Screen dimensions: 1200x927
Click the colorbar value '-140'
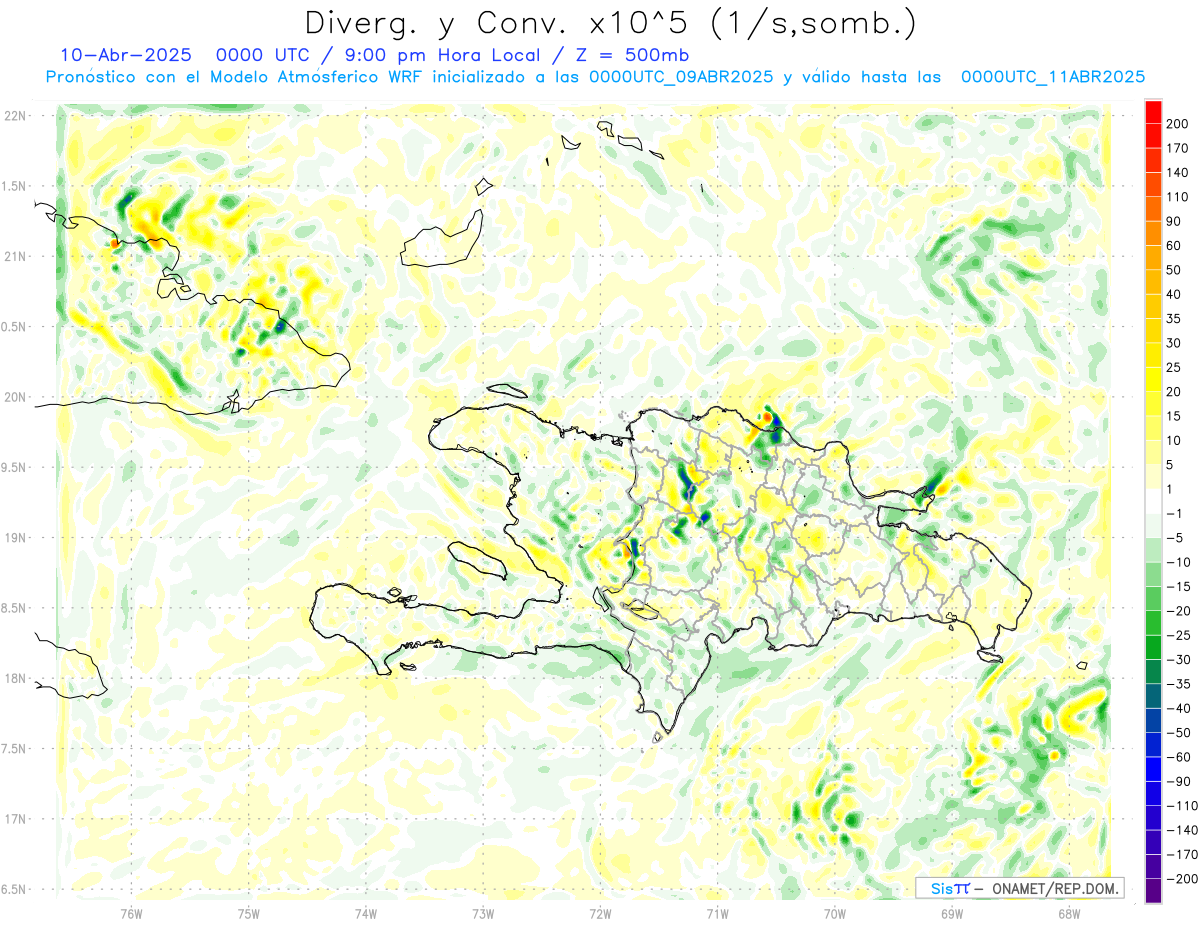click(1182, 830)
